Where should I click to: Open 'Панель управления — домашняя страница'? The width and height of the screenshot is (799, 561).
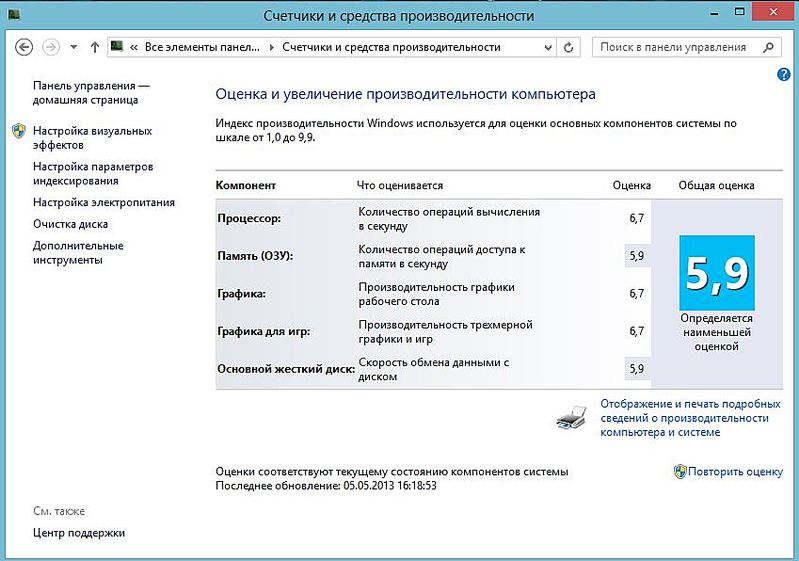(x=91, y=93)
